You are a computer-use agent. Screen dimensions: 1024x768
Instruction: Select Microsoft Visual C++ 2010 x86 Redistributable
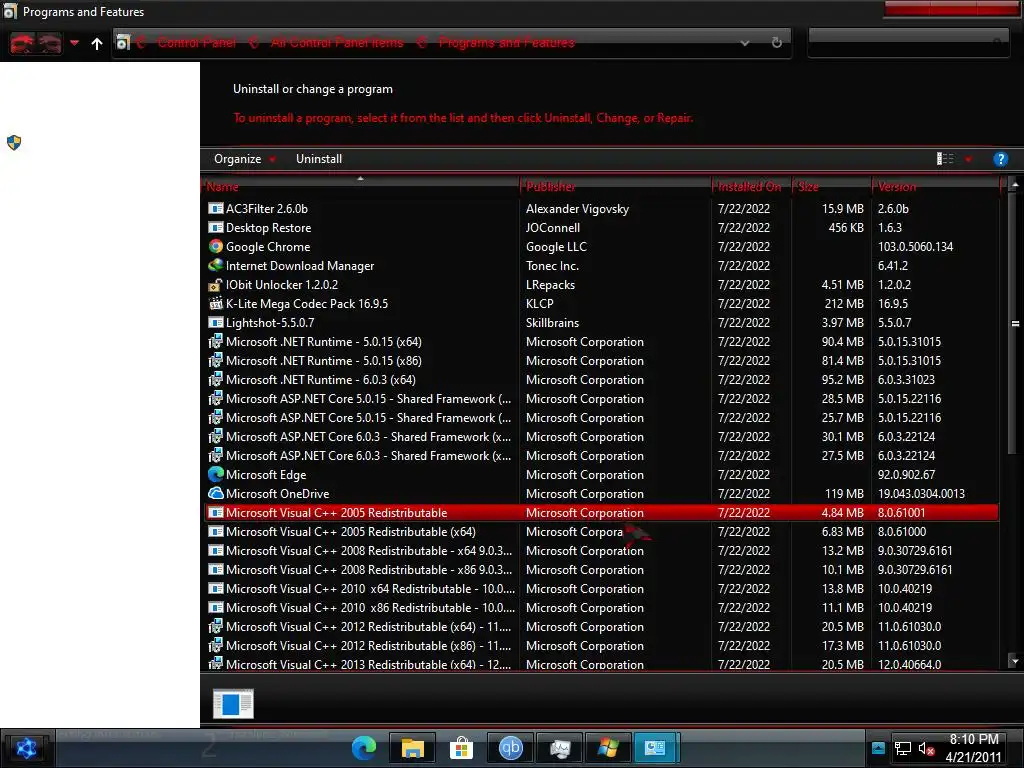click(x=601, y=607)
